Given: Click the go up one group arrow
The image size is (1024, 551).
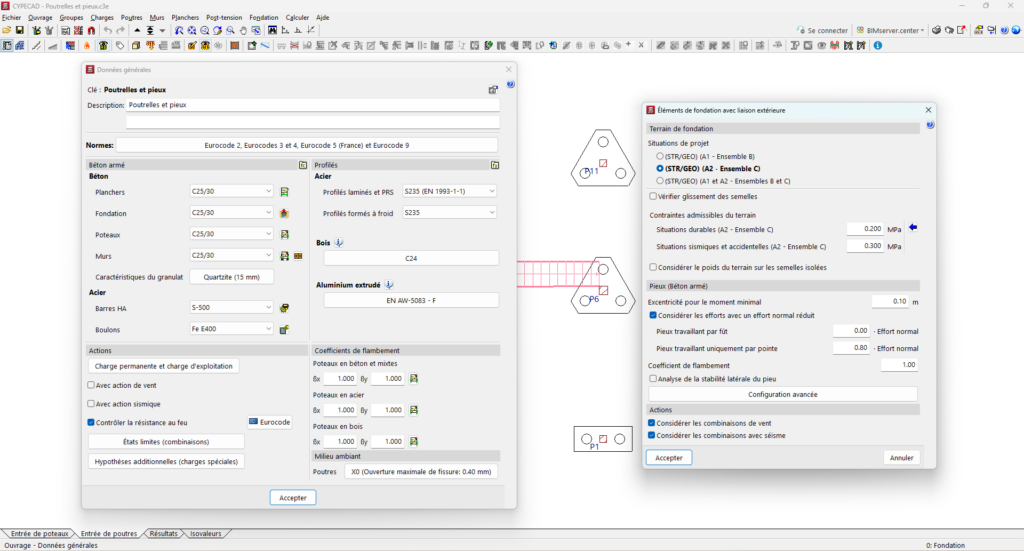Looking at the screenshot, I should tap(137, 31).
